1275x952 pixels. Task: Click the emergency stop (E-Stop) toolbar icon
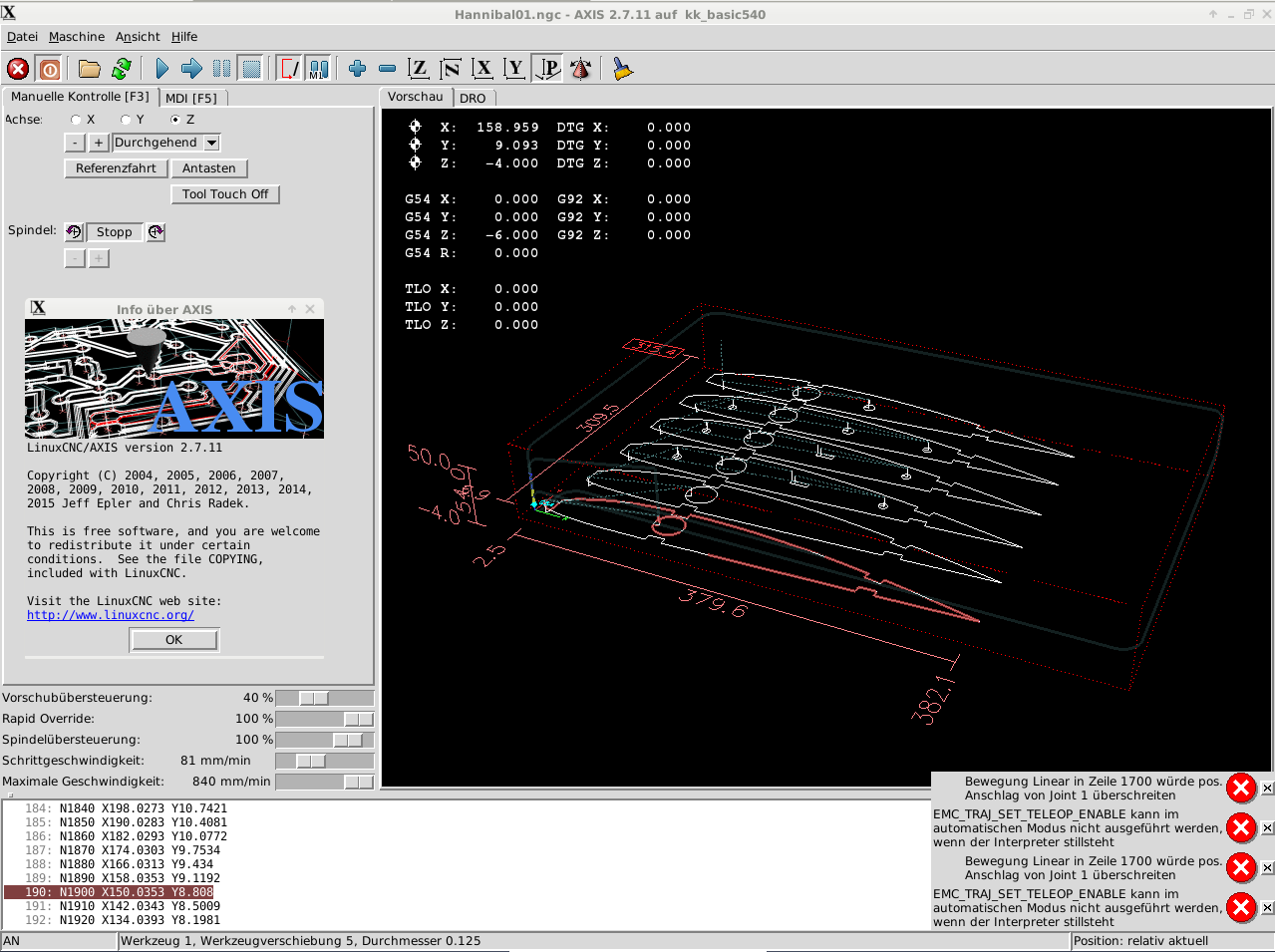(x=18, y=69)
